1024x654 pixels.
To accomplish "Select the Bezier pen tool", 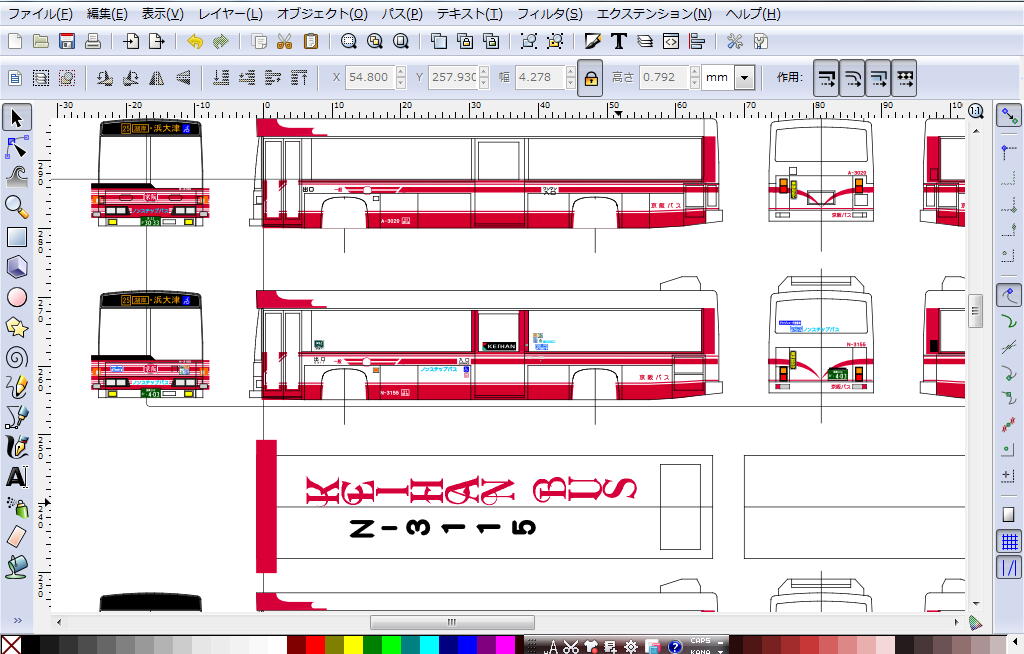I will 16,416.
